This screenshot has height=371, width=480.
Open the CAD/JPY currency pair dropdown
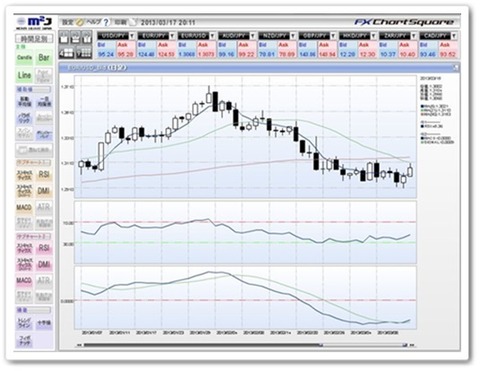tap(454, 36)
